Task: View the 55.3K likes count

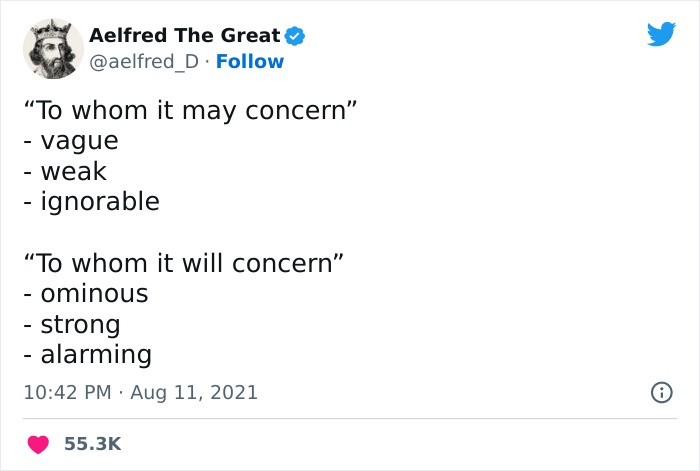Action: tap(92, 444)
